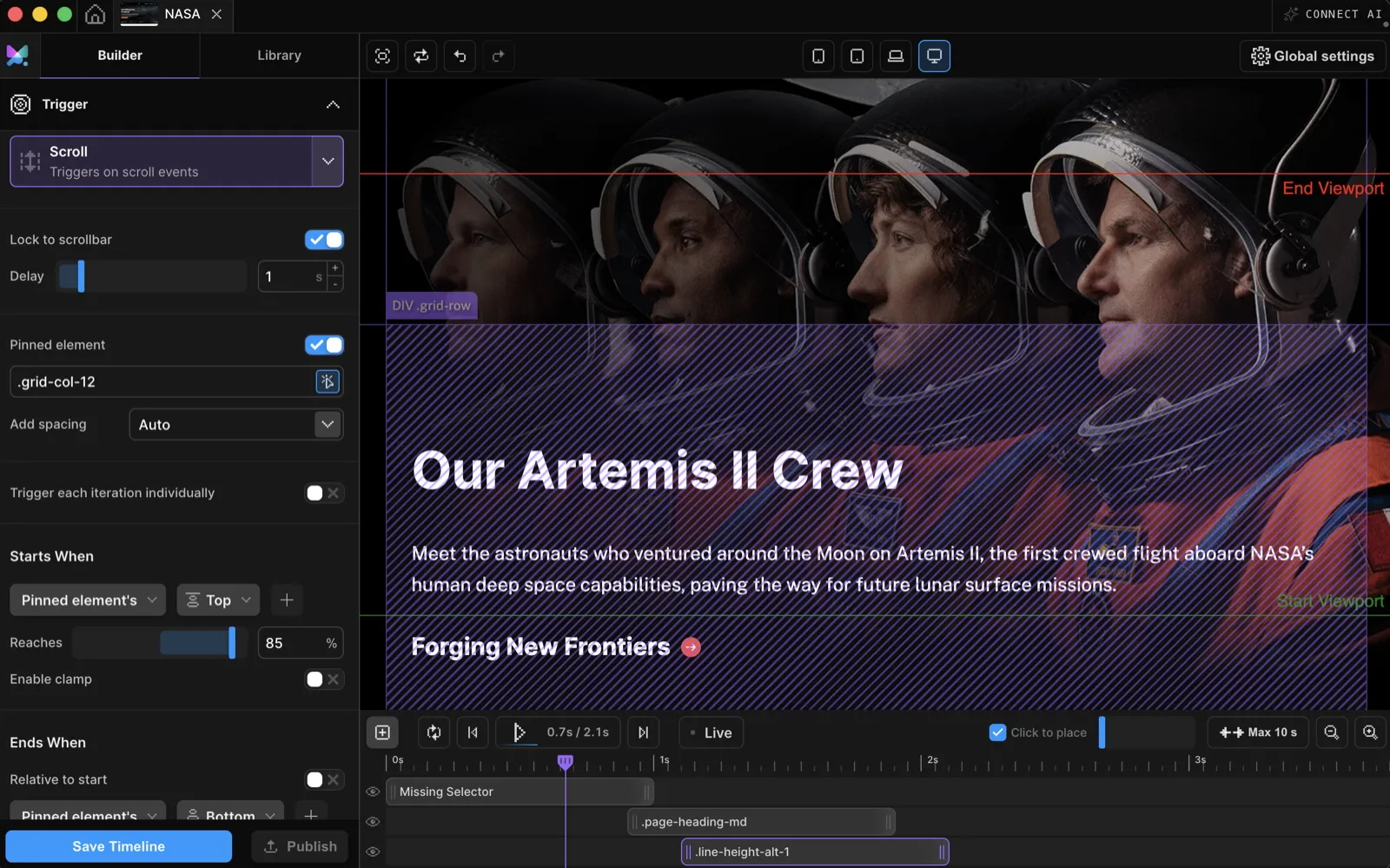Enable Trigger each iteration individually

click(x=324, y=493)
